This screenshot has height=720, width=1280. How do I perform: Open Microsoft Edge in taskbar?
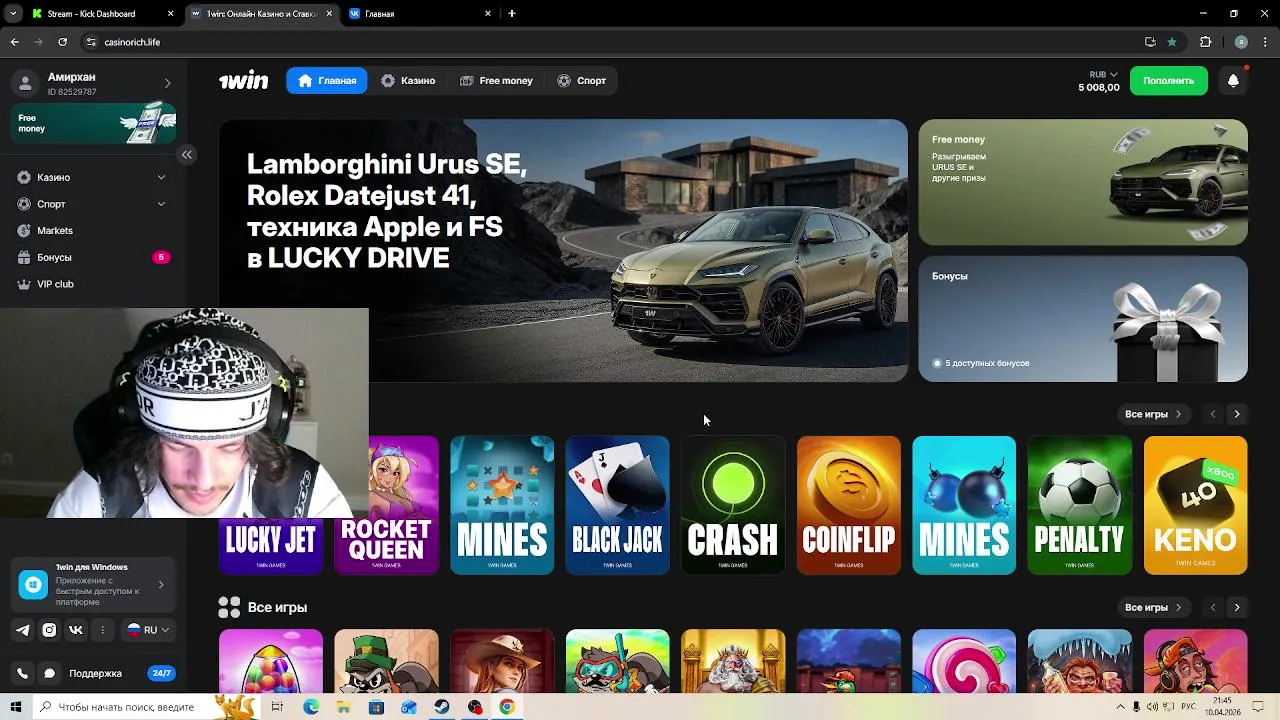(x=311, y=707)
